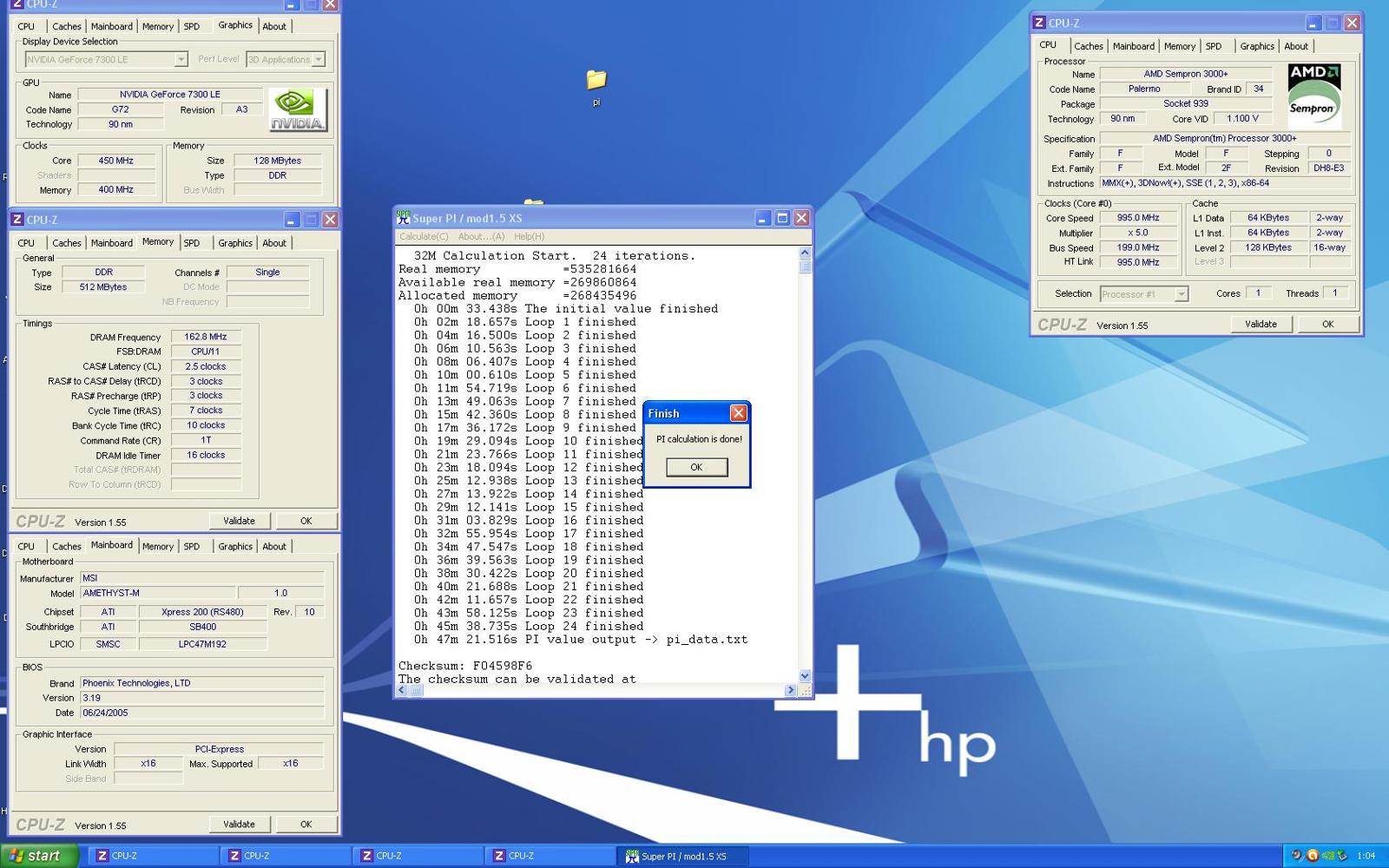Open About menu in Super PI
The height and width of the screenshot is (868, 1389).
click(481, 236)
